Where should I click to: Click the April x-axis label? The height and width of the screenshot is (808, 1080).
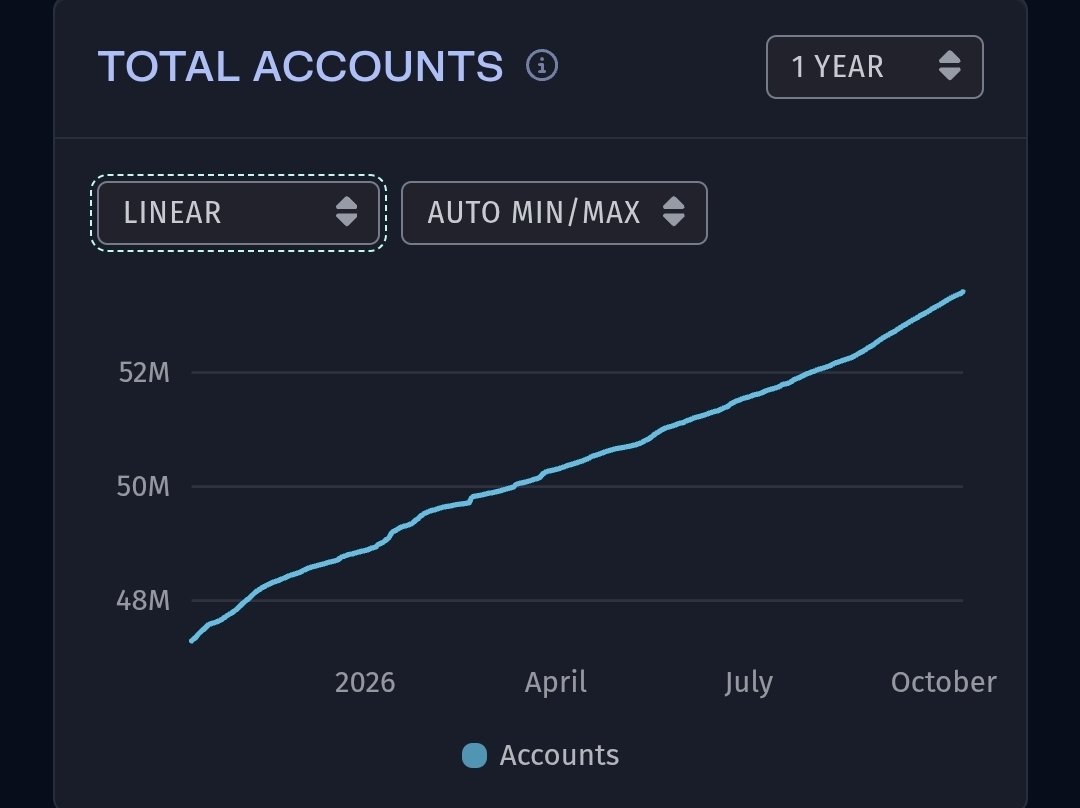[556, 683]
